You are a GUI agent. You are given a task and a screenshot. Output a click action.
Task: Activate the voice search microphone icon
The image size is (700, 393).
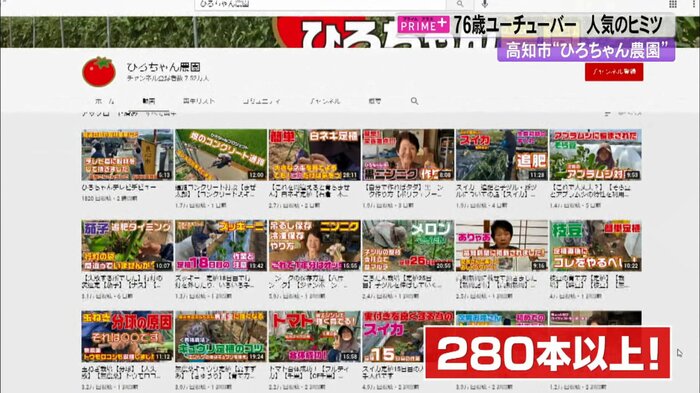point(485,4)
